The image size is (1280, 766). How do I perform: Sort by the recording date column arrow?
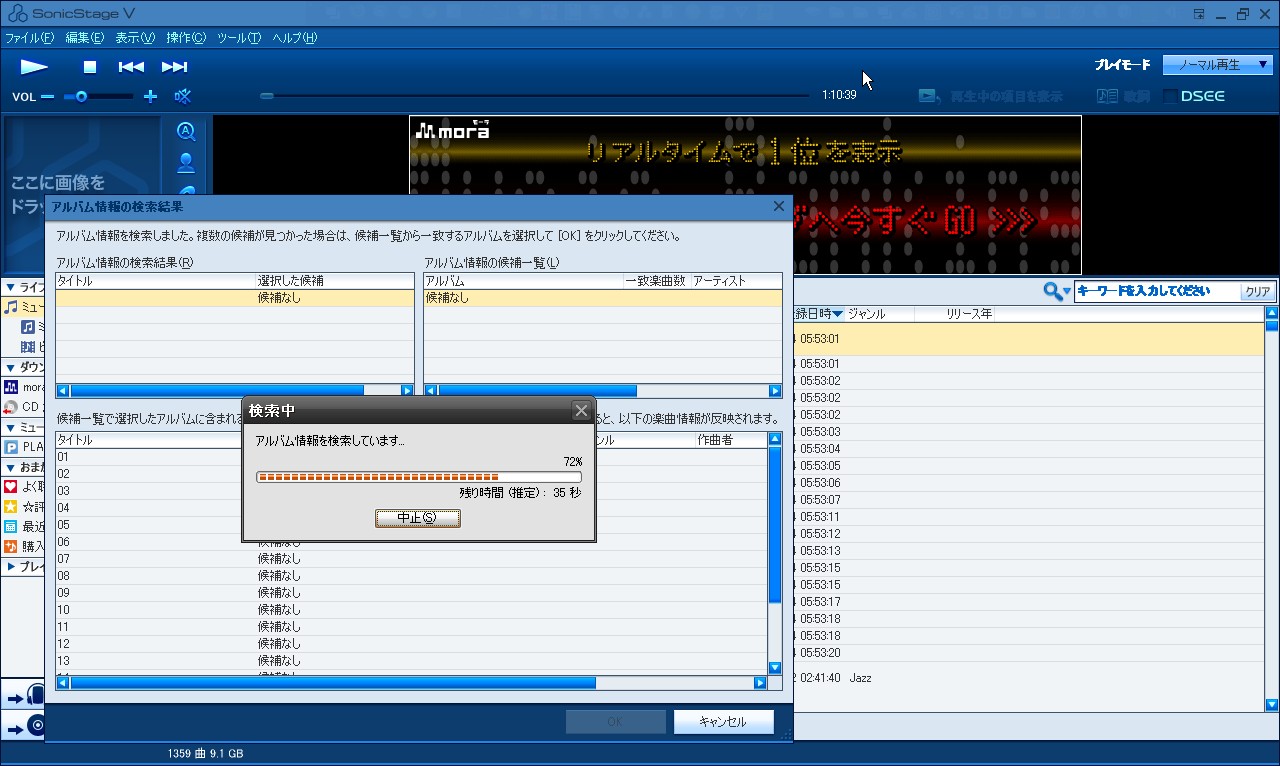[x=838, y=314]
